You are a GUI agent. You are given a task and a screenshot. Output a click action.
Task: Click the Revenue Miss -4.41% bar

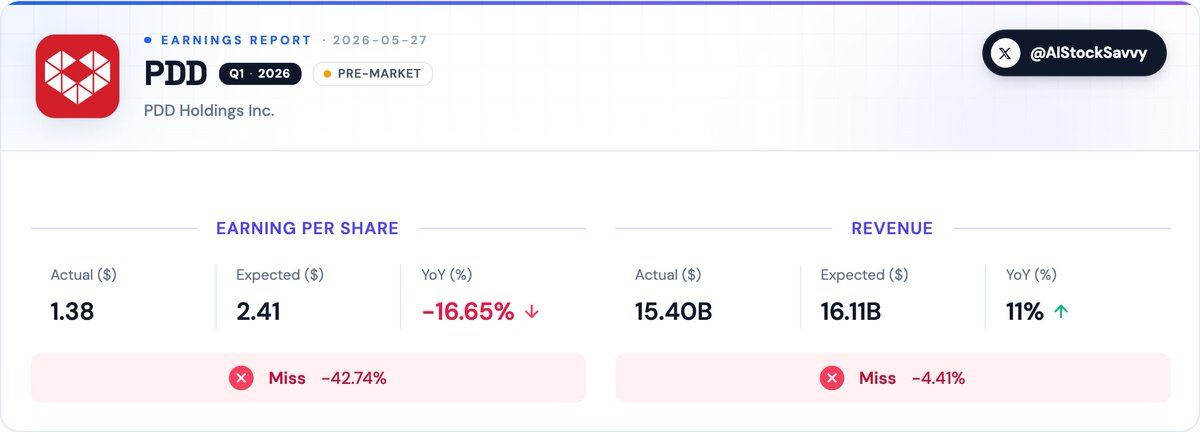pyautogui.click(x=893, y=378)
